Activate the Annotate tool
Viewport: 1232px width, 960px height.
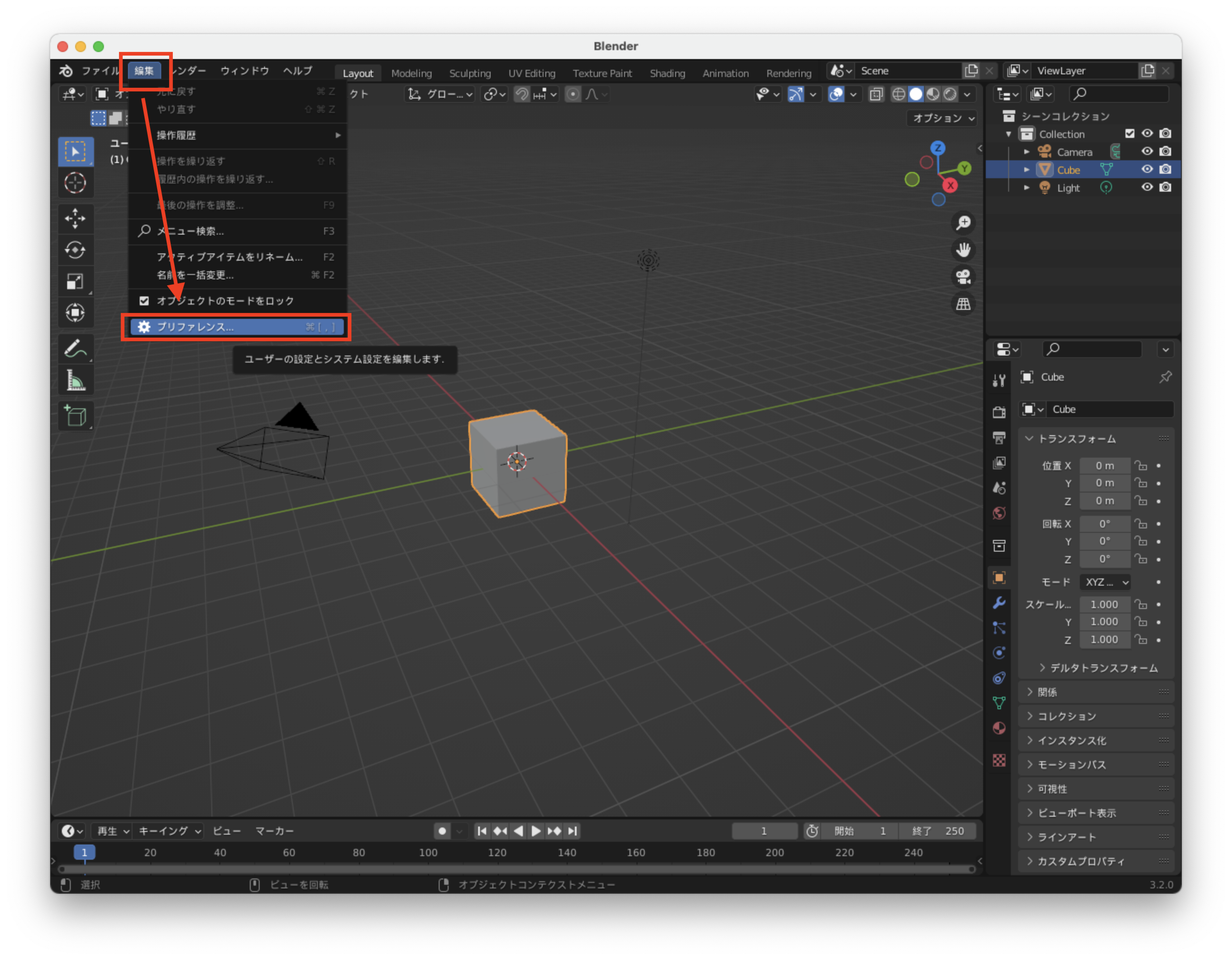(x=76, y=348)
